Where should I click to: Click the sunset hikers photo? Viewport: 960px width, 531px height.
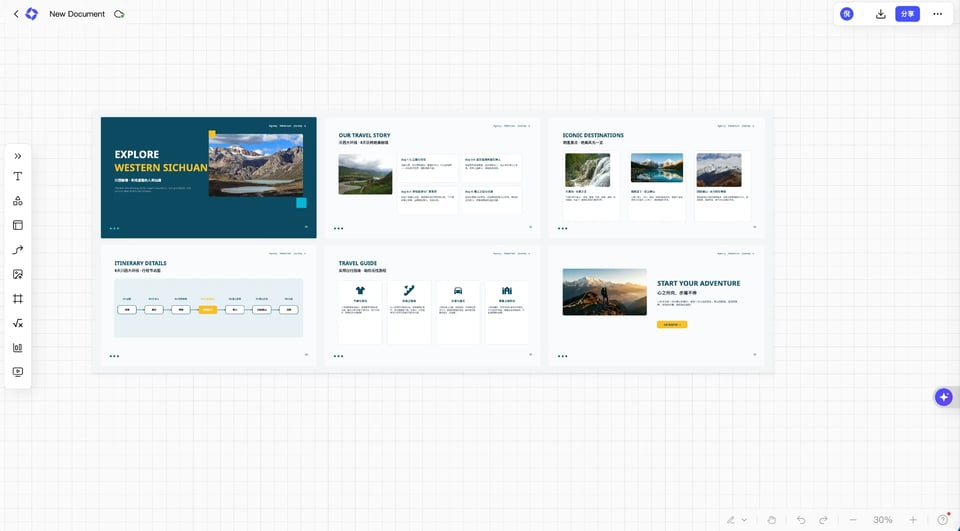[604, 292]
